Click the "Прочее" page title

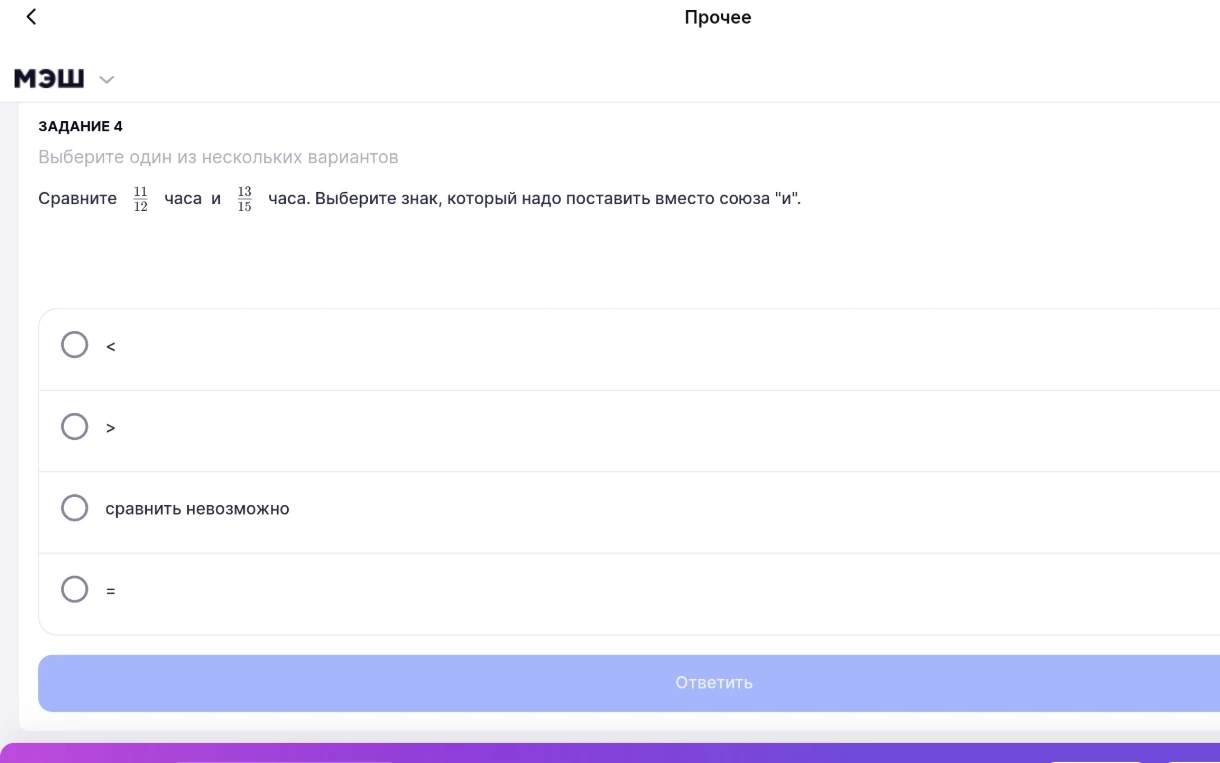click(x=718, y=17)
